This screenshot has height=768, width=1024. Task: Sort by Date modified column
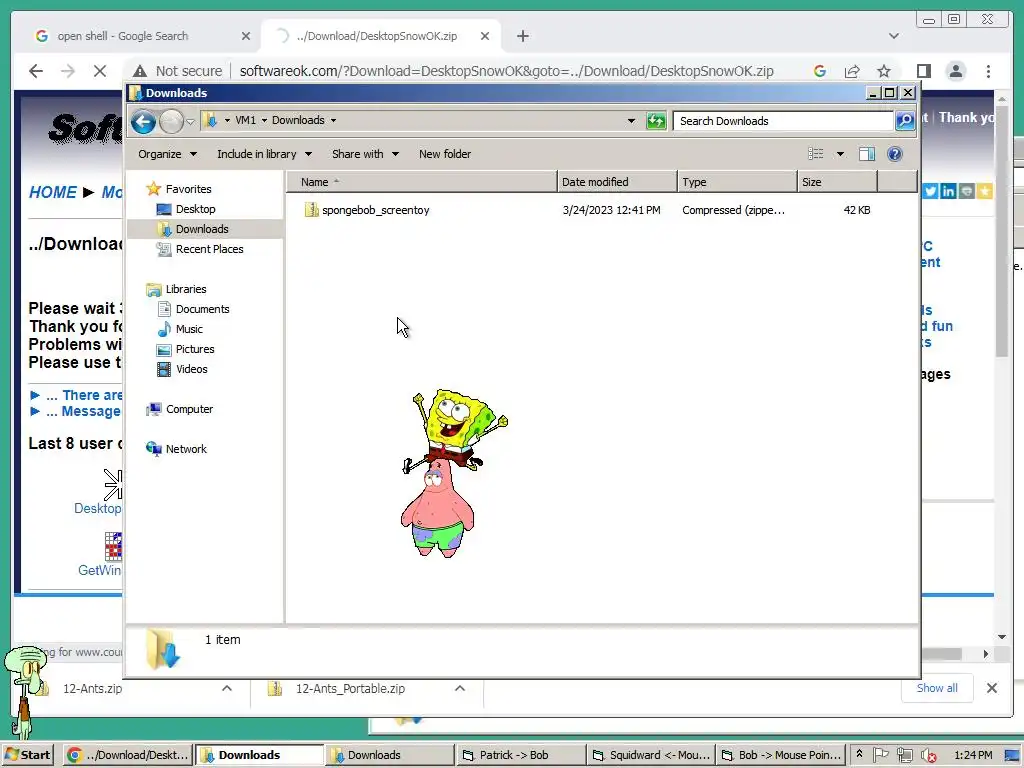tap(617, 182)
